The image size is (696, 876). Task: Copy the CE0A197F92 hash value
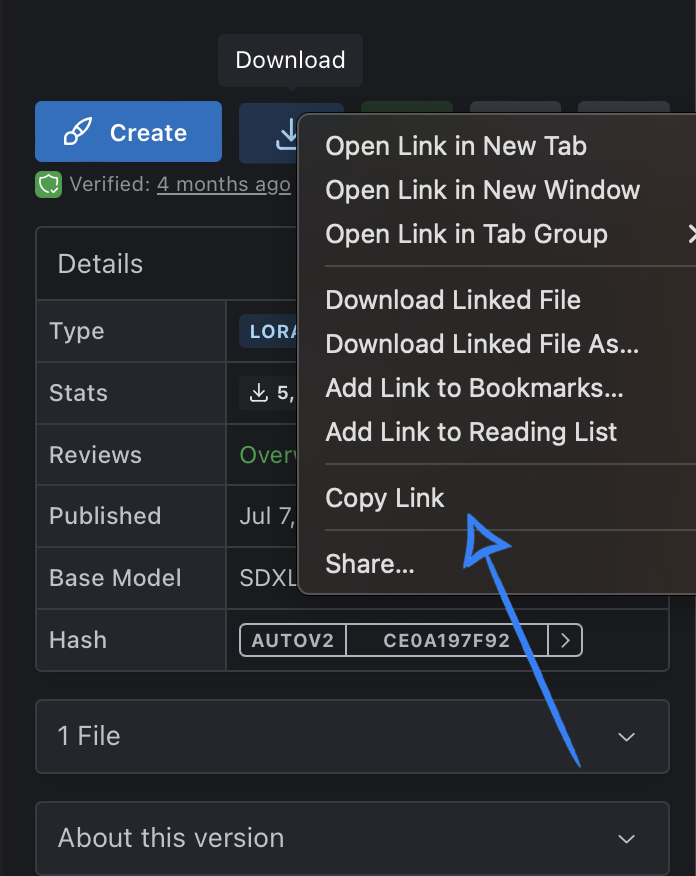pyautogui.click(x=446, y=641)
